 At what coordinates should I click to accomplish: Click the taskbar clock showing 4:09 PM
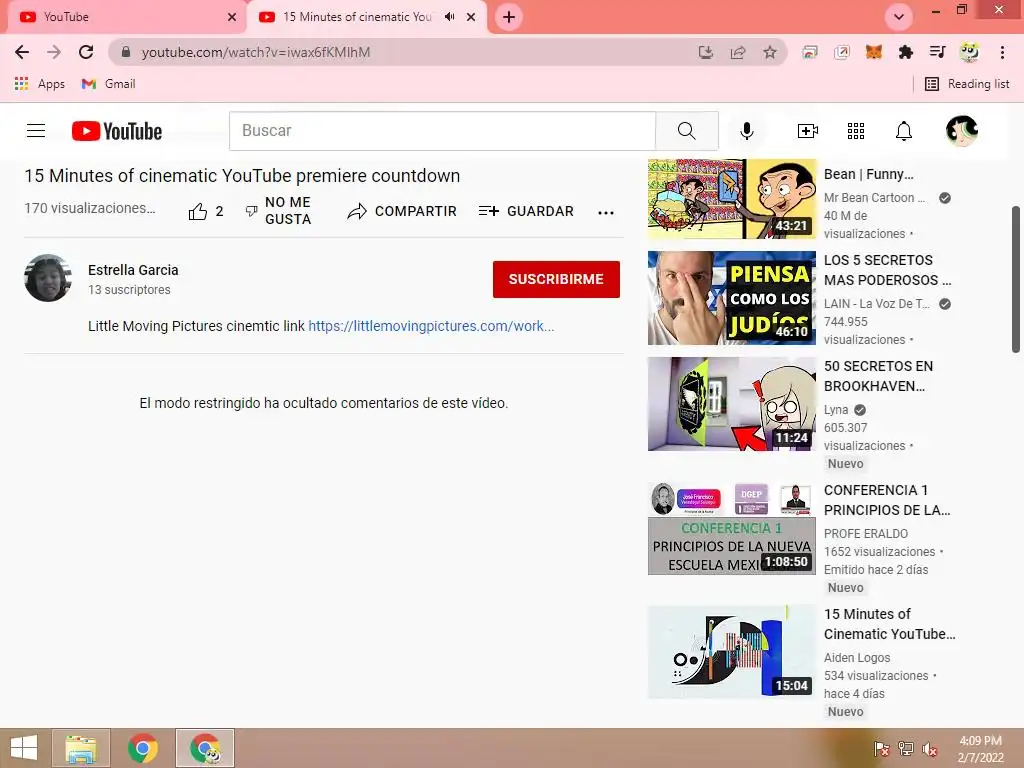[x=980, y=749]
